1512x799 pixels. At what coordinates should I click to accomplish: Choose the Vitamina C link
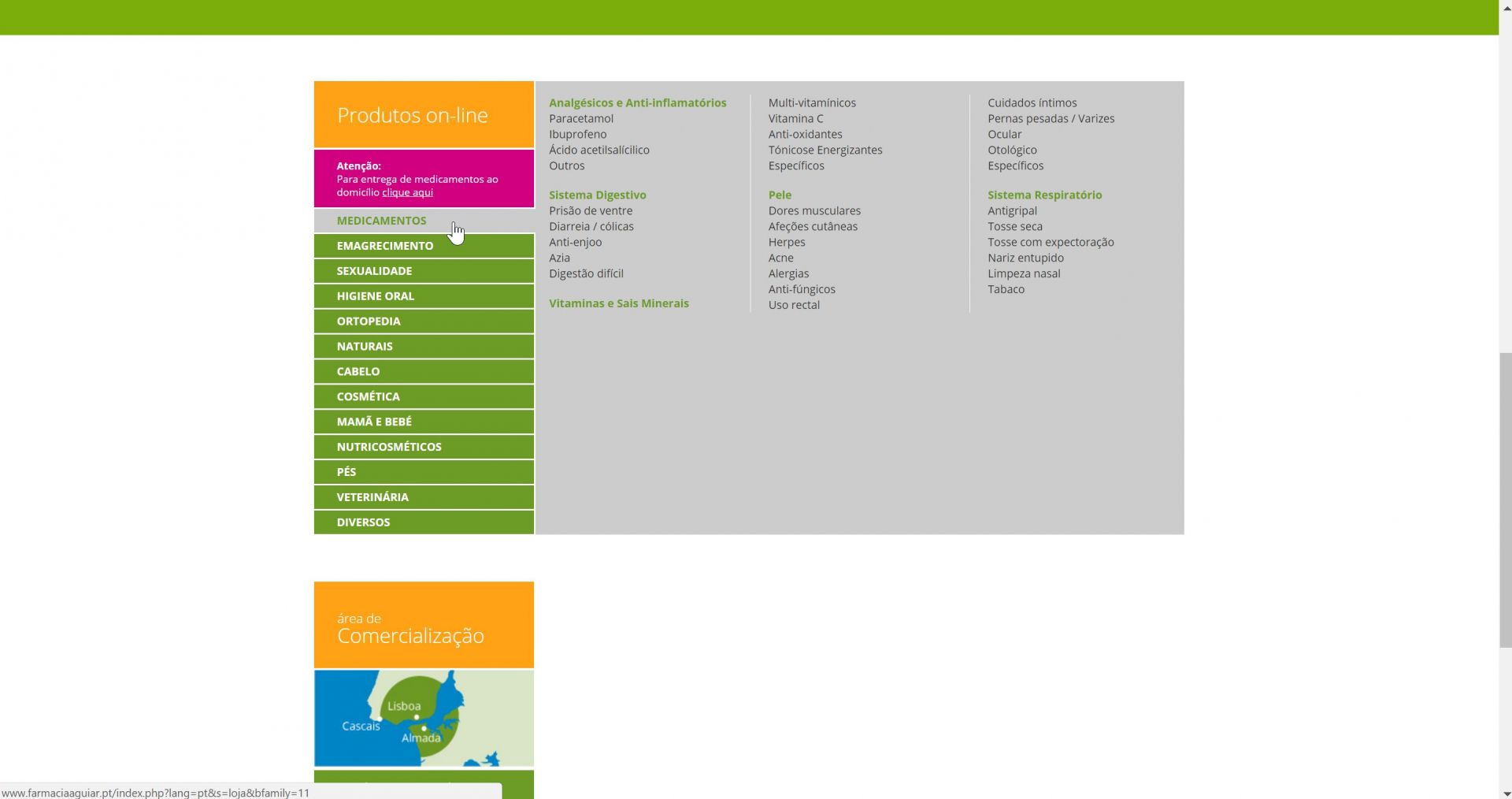tap(795, 118)
